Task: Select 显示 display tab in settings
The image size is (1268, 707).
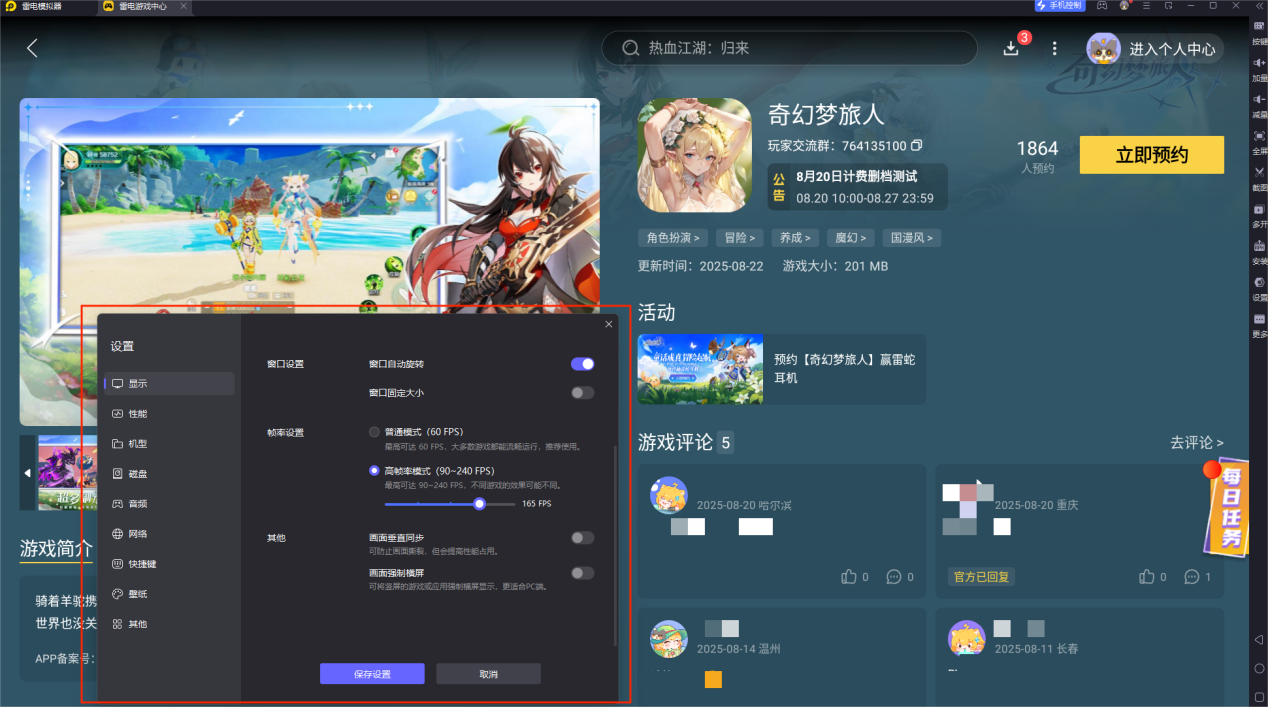Action: [x=169, y=384]
